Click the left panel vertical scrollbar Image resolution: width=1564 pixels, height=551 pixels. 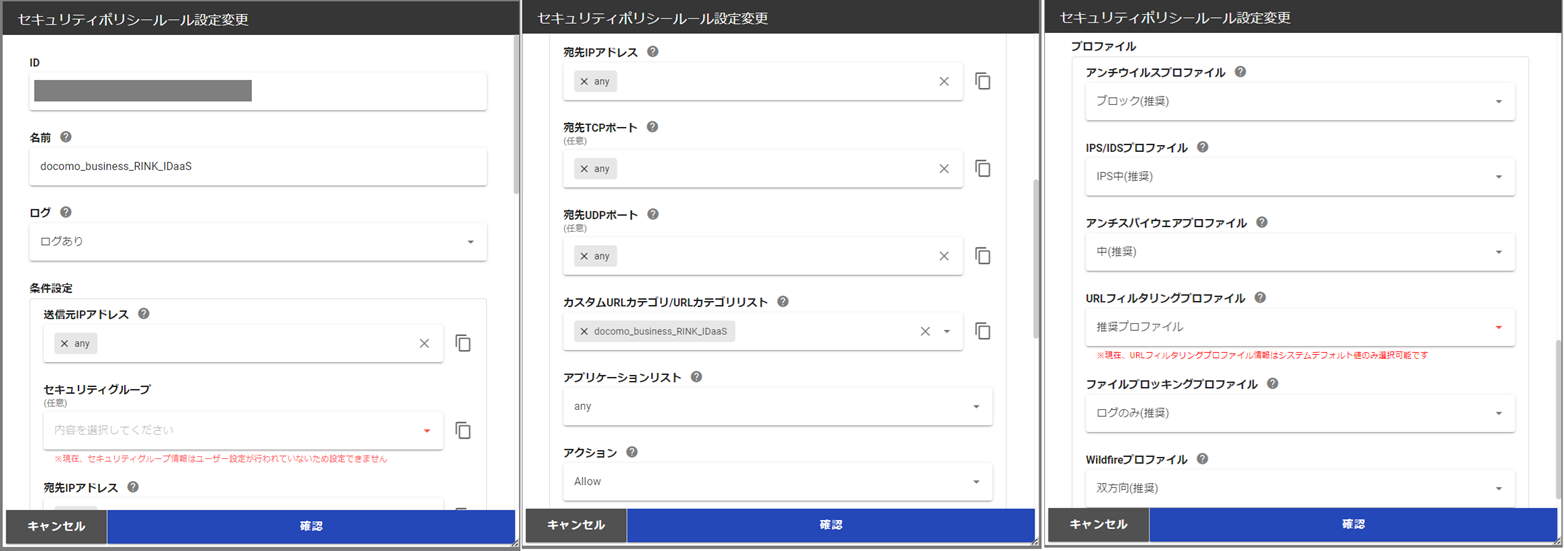517,115
